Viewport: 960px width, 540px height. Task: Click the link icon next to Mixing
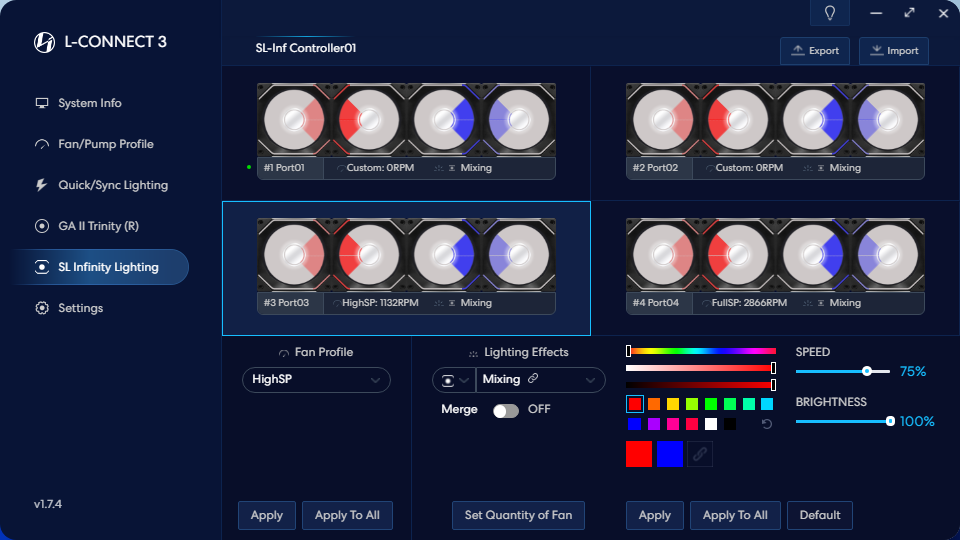pyautogui.click(x=533, y=378)
